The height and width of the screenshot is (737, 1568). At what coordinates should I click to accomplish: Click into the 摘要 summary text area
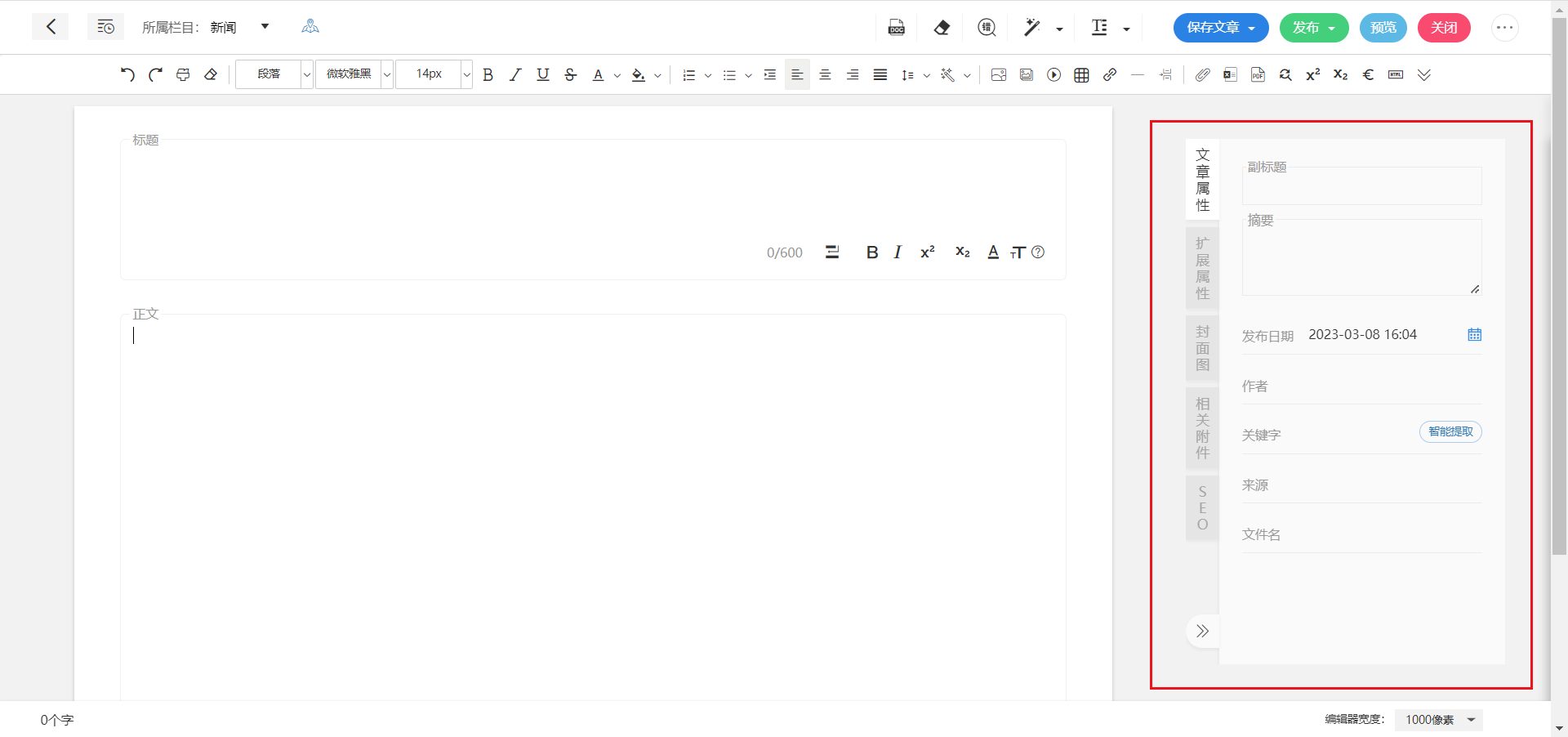point(1361,260)
